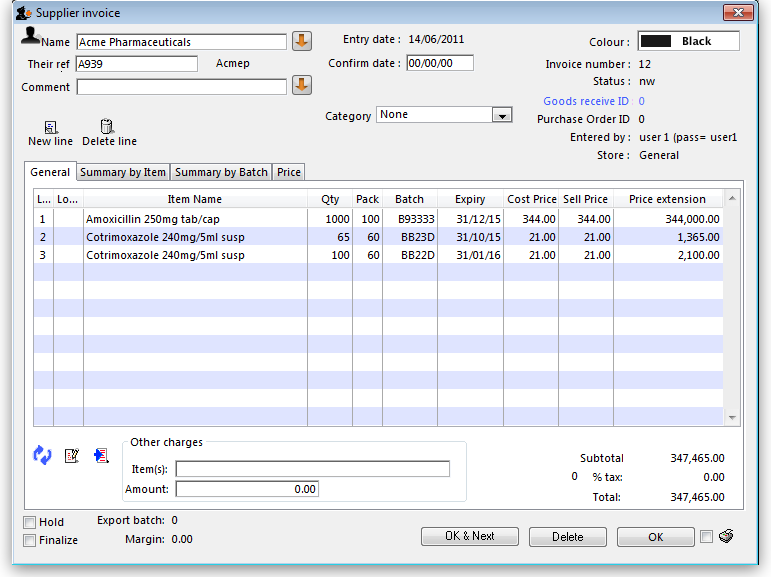The image size is (771, 577).
Task: Check the print checkbox beside OK button
Action: 707,536
